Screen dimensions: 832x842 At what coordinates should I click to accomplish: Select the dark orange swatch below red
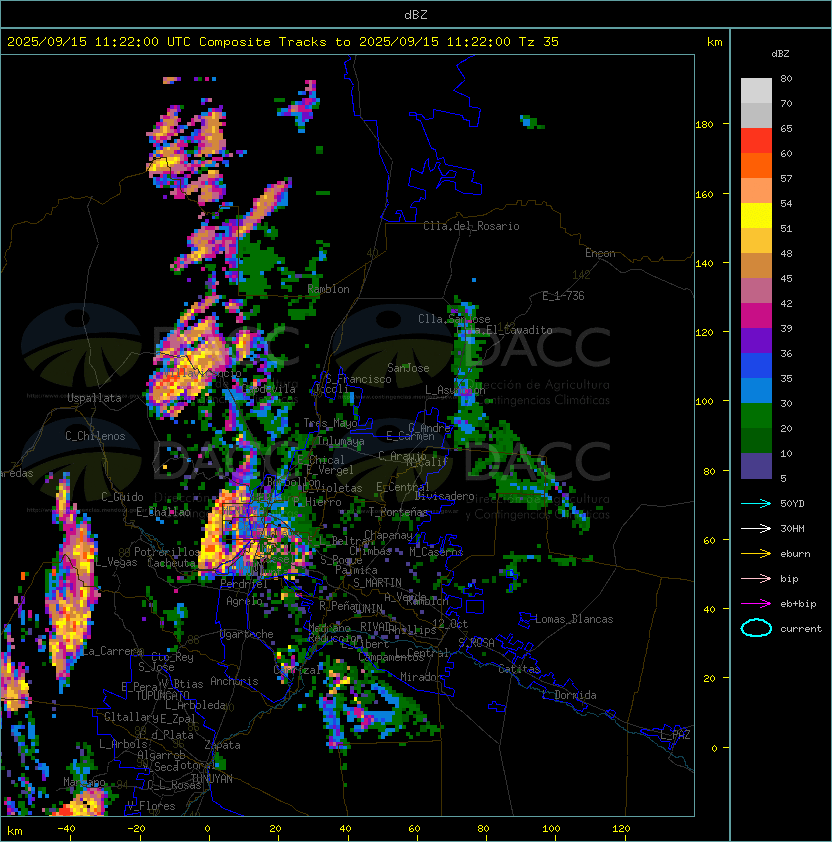pos(756,165)
